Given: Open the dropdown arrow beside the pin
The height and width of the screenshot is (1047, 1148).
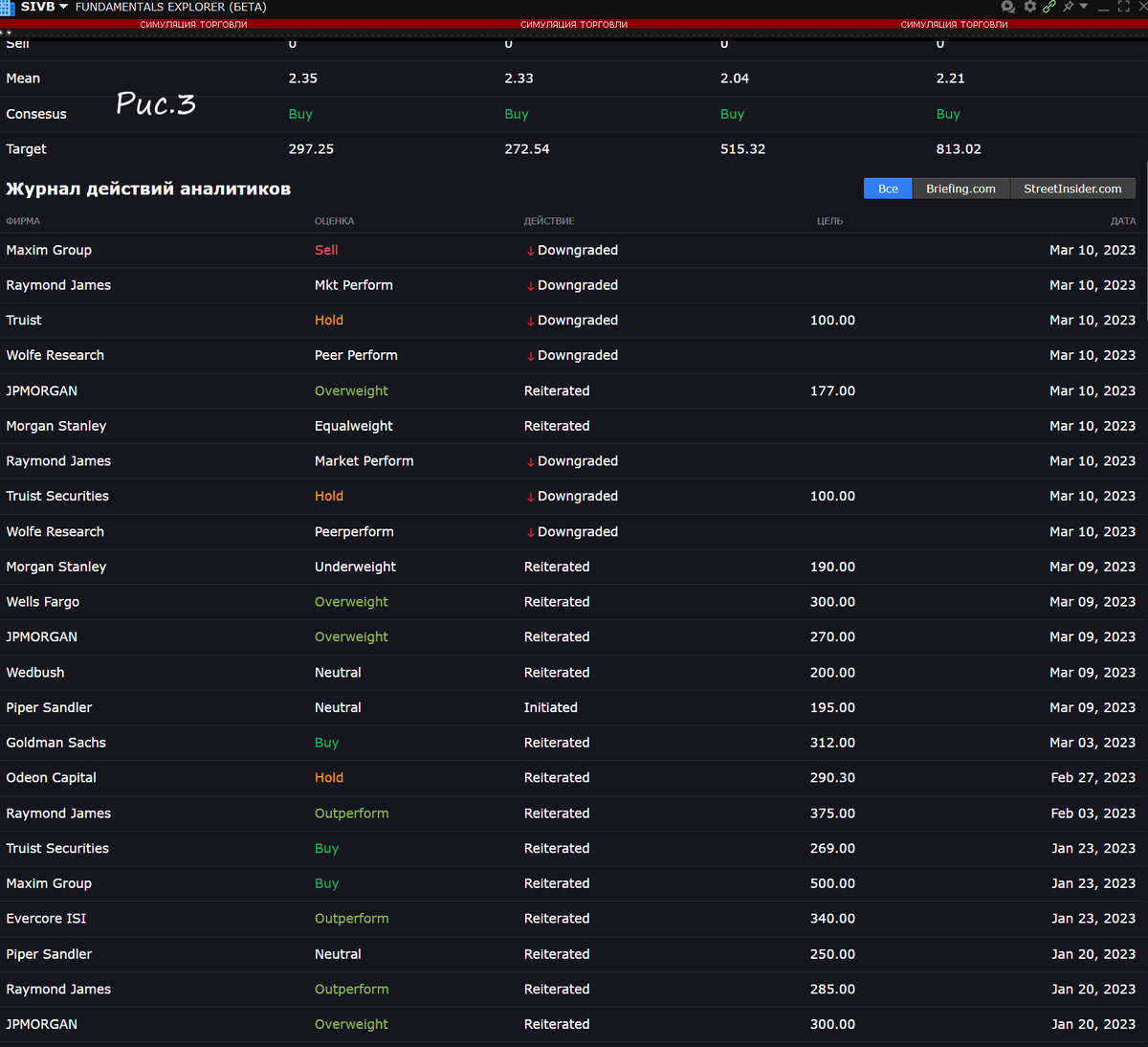Looking at the screenshot, I should click(1084, 6).
